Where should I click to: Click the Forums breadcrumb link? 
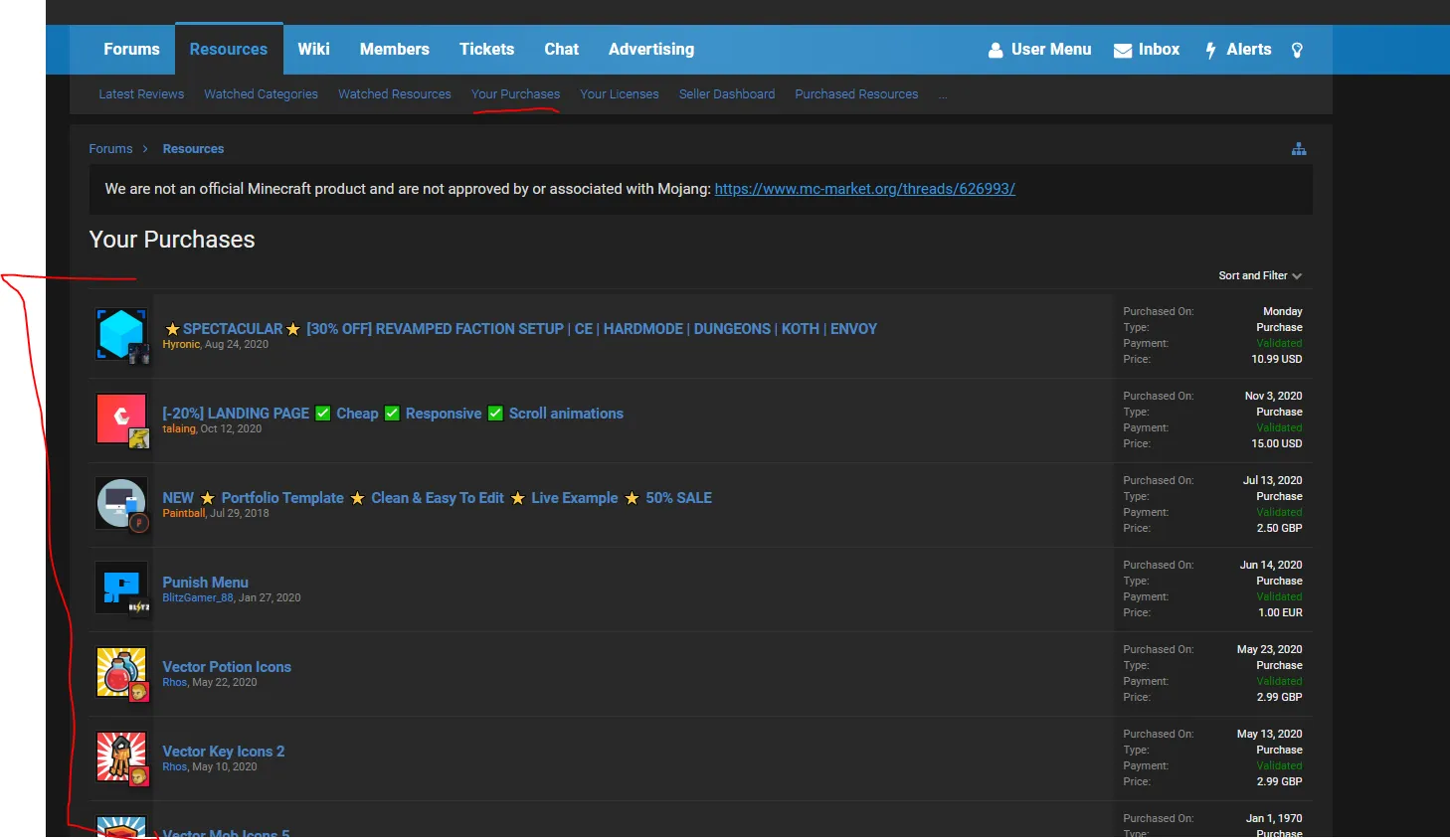coord(110,149)
